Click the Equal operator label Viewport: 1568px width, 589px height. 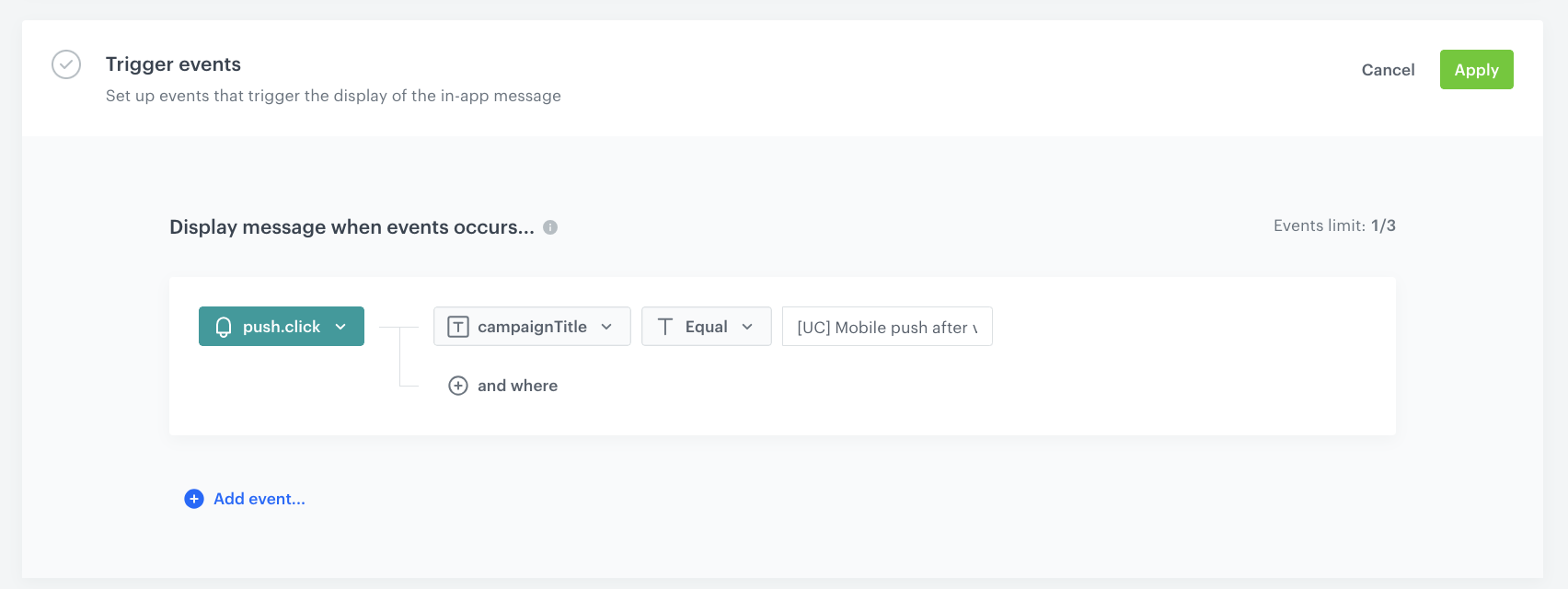pos(706,327)
